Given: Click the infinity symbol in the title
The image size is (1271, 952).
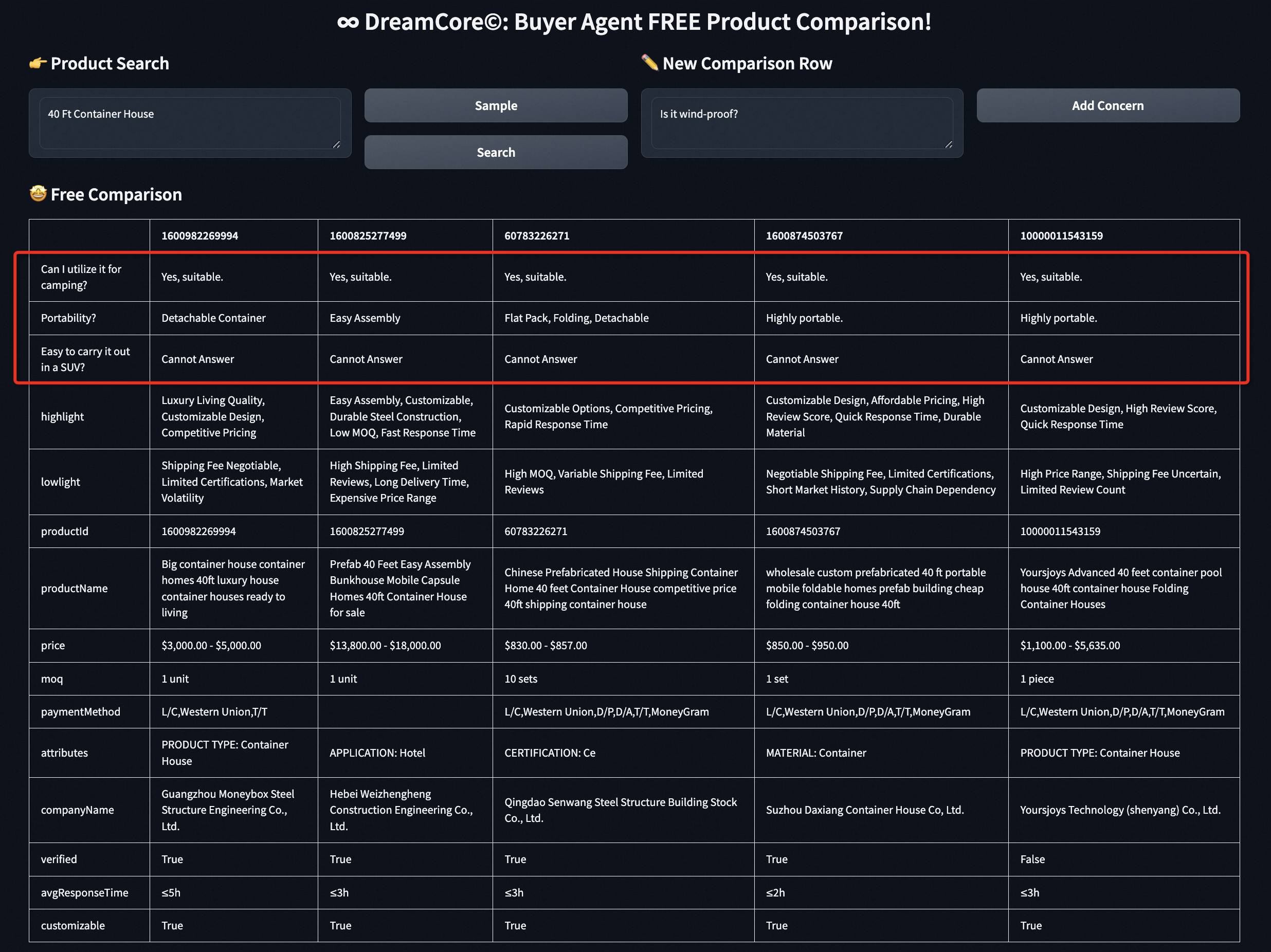Looking at the screenshot, I should (x=348, y=23).
